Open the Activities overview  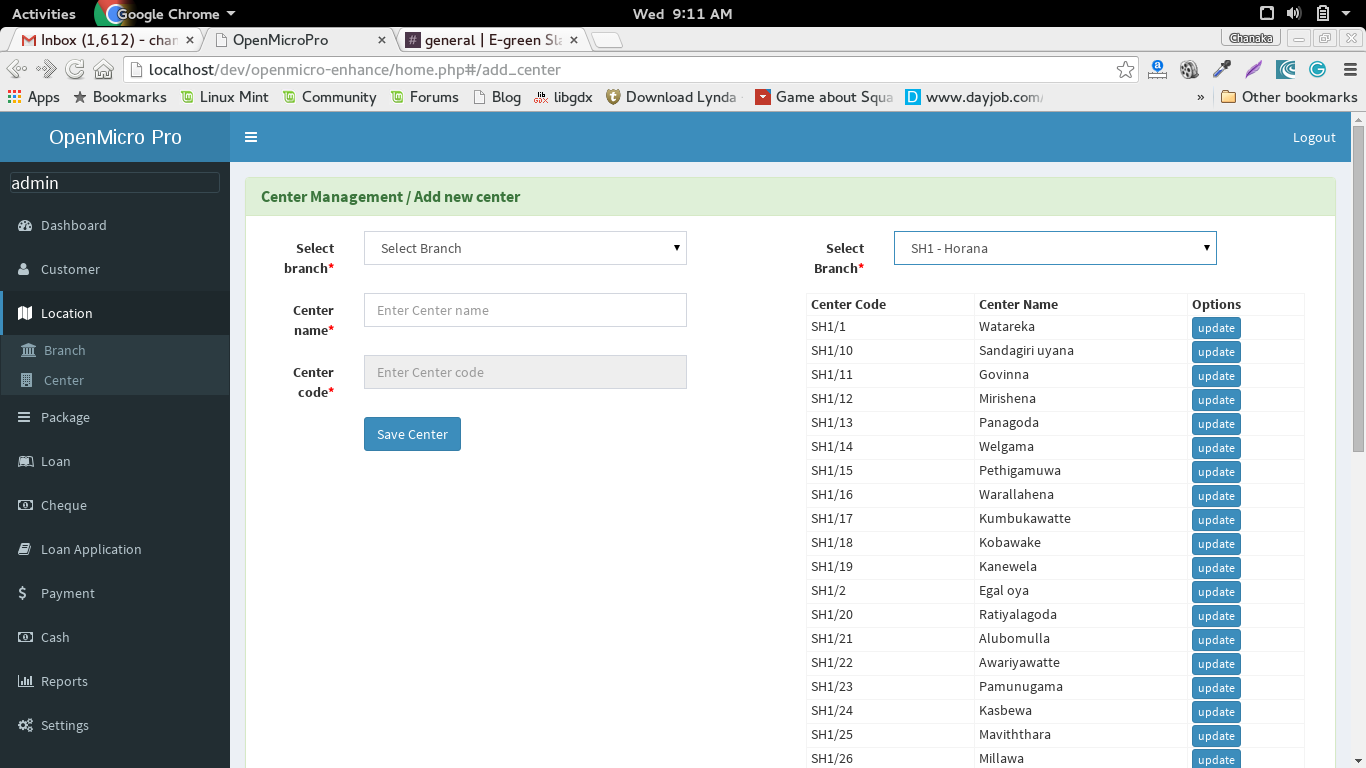click(43, 14)
